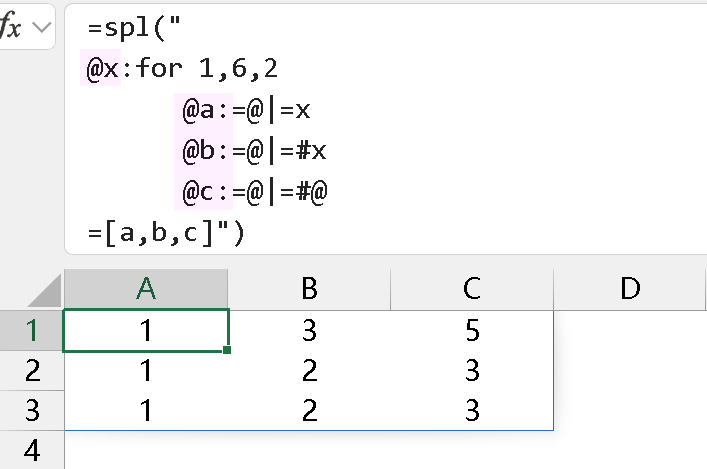Click the empty cell A4
Screen dimensions: 707x469
[146, 450]
